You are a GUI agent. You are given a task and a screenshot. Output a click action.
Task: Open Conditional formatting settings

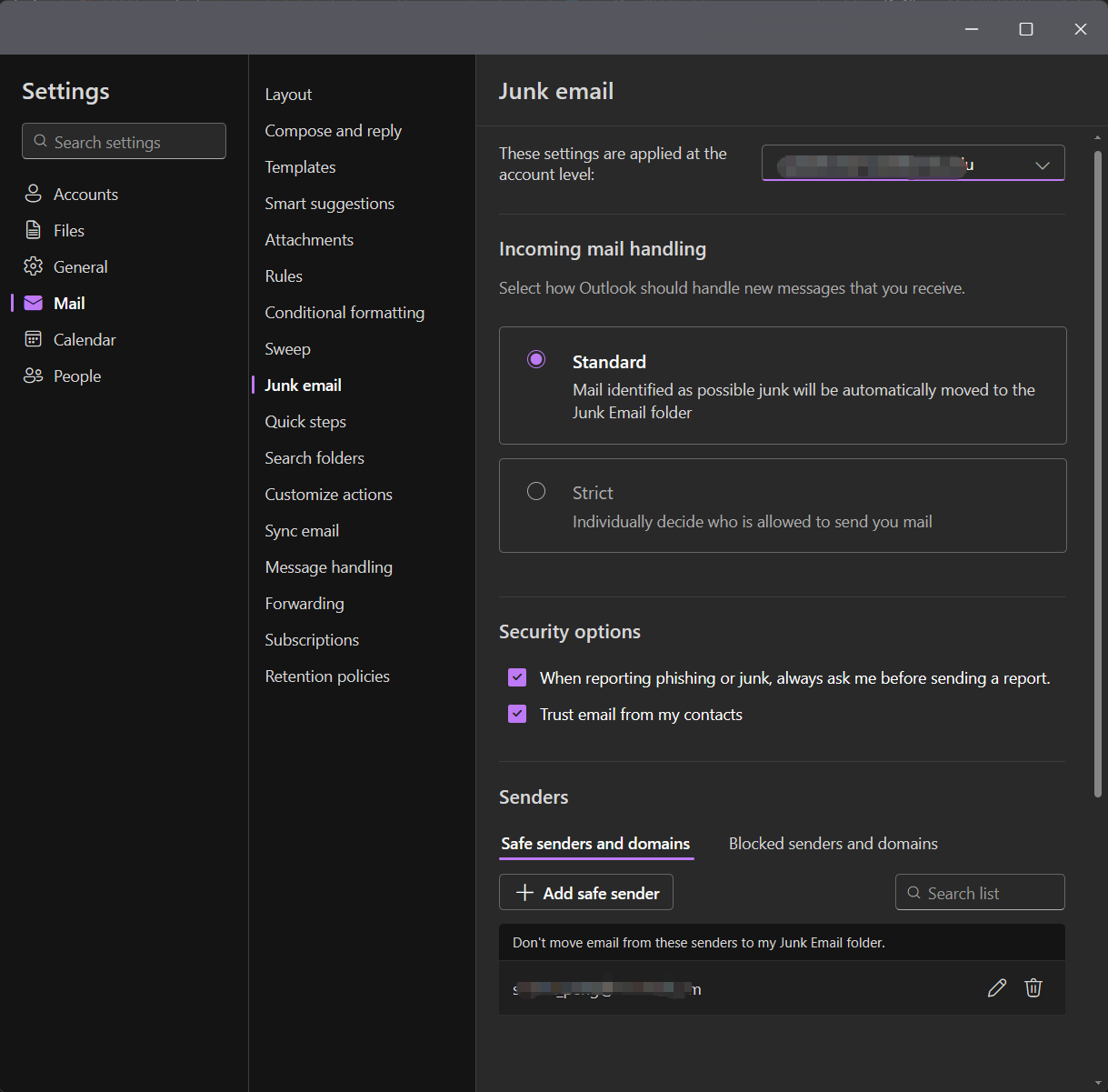[344, 312]
